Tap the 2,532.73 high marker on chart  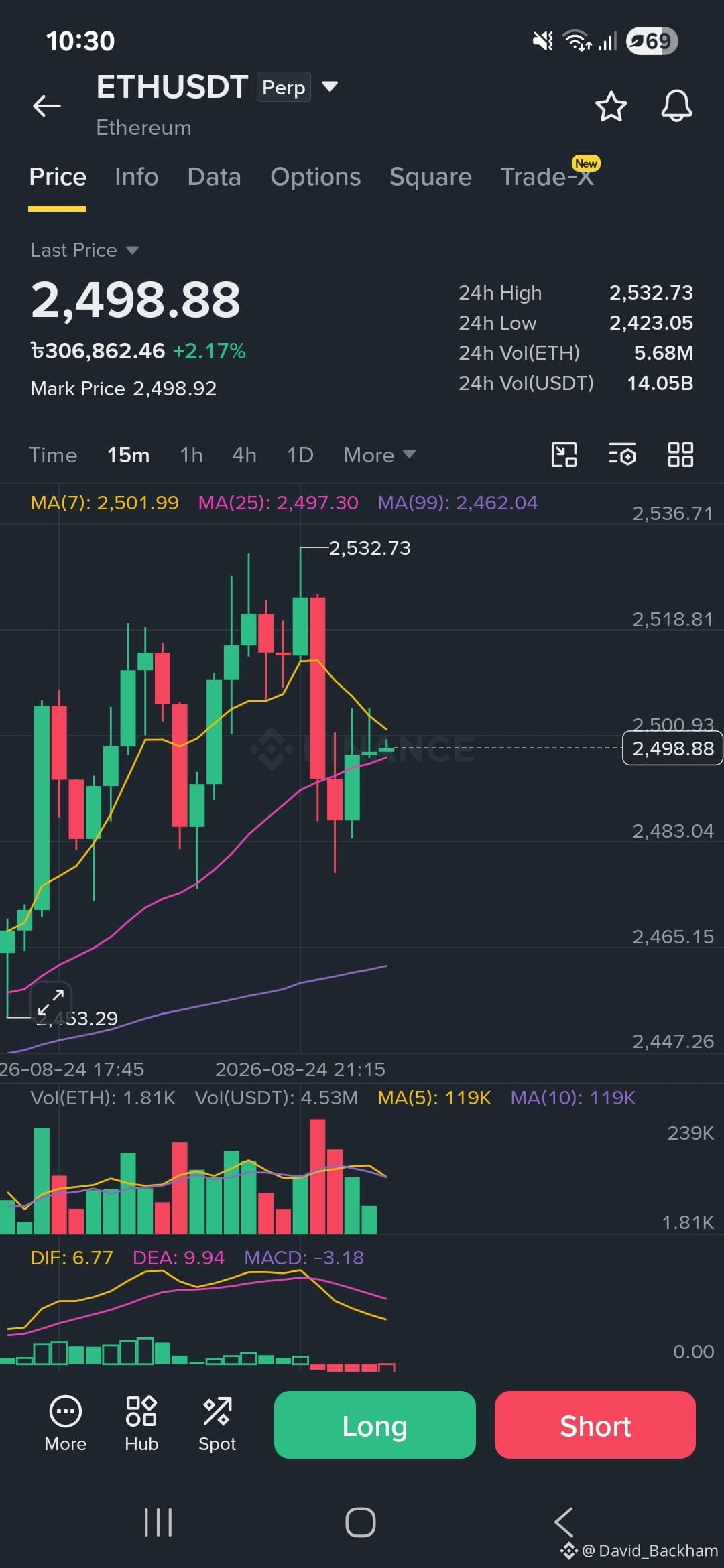(x=369, y=548)
